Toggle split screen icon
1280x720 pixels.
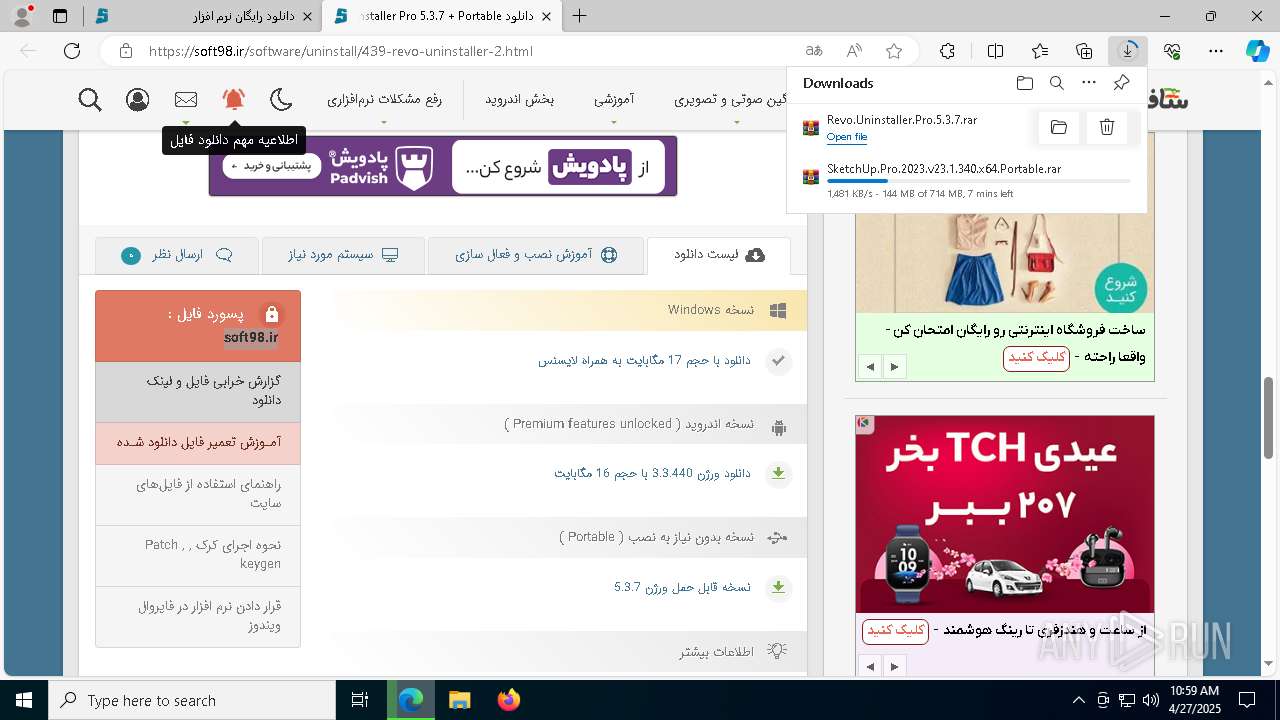click(995, 51)
